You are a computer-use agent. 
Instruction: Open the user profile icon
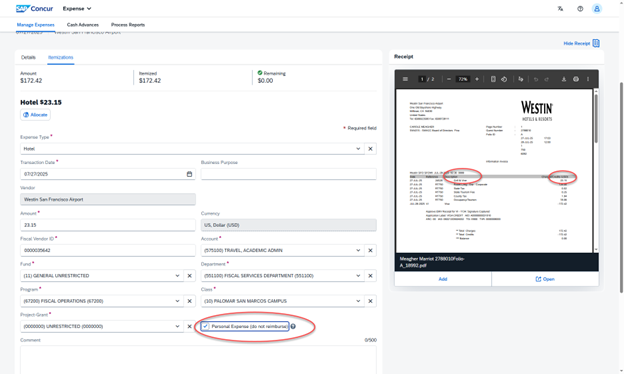pyautogui.click(x=597, y=8)
